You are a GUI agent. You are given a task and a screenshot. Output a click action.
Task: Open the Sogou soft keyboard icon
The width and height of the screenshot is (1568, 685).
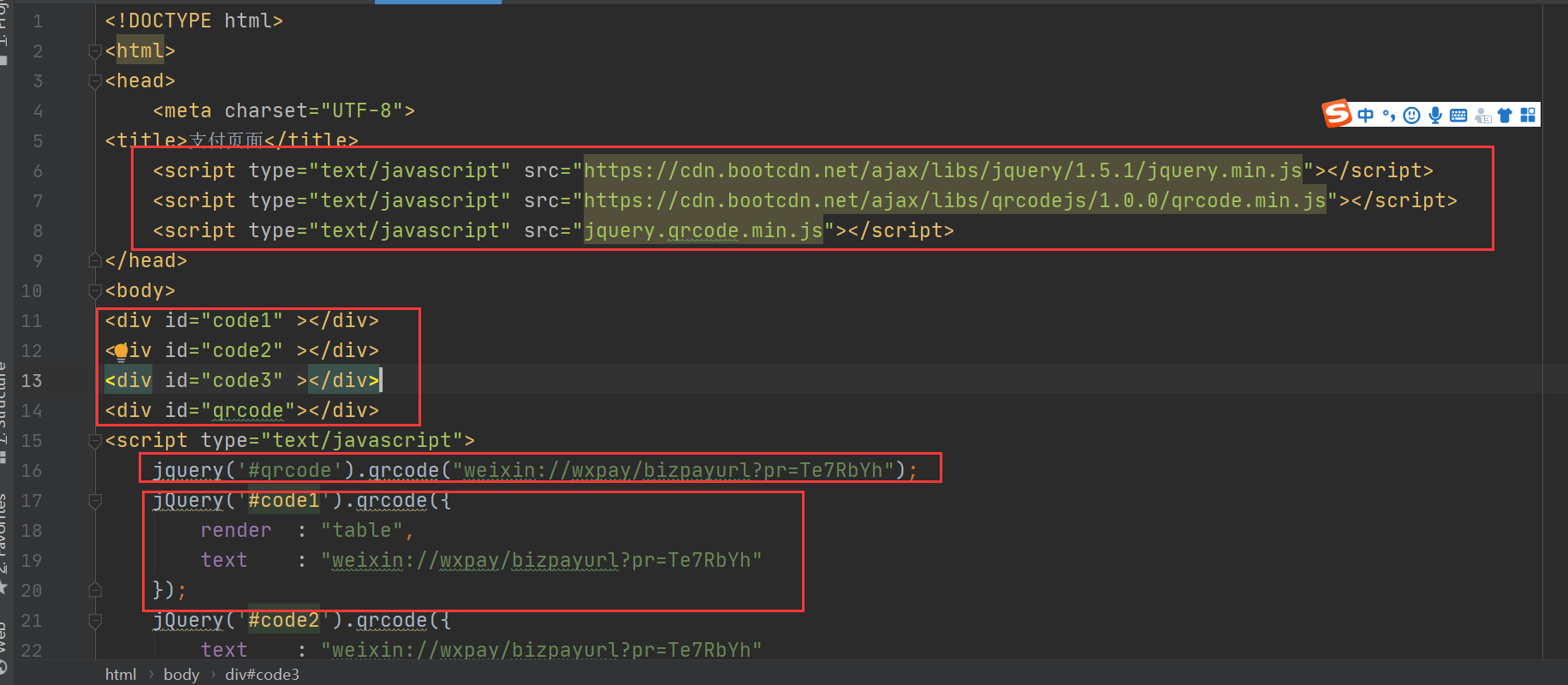click(x=1458, y=115)
